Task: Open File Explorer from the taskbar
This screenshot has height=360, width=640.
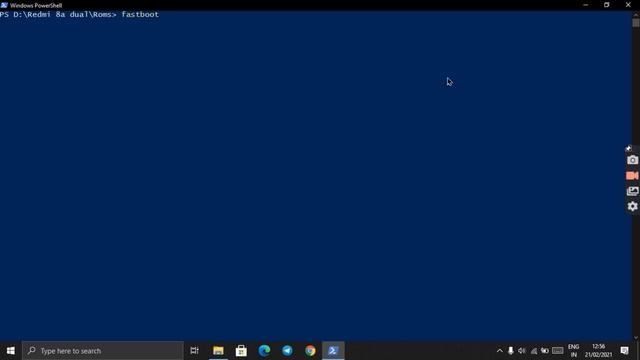Action: tap(218, 351)
